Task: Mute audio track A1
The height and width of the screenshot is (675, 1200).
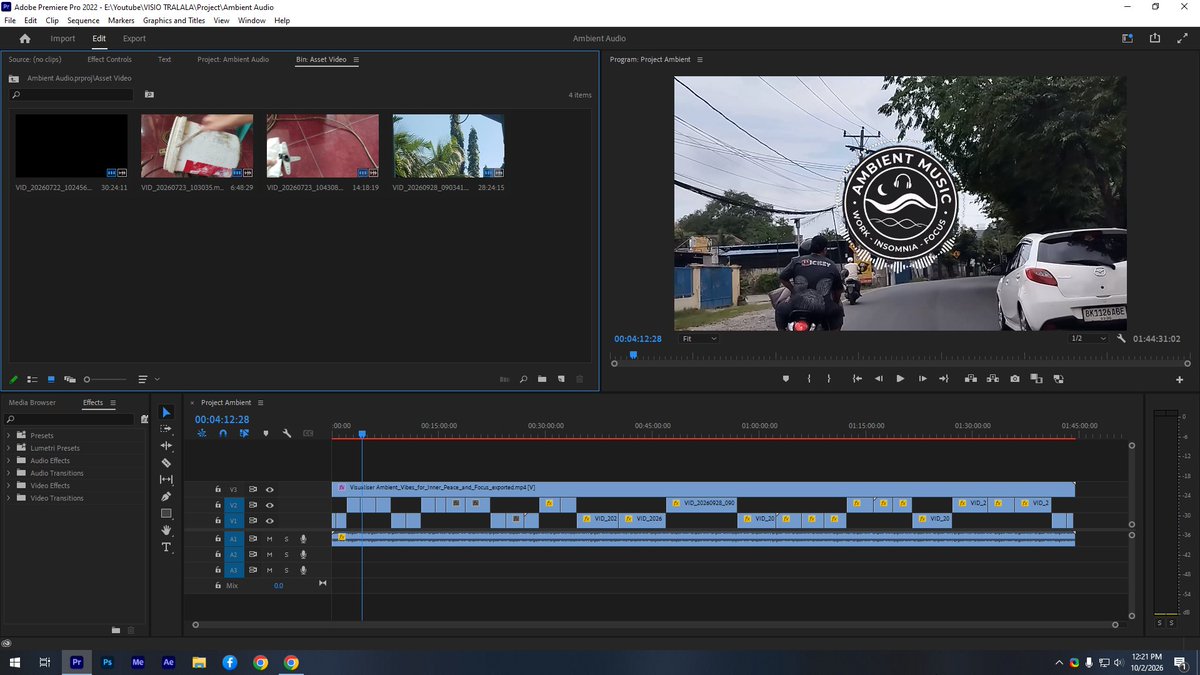Action: (x=269, y=539)
